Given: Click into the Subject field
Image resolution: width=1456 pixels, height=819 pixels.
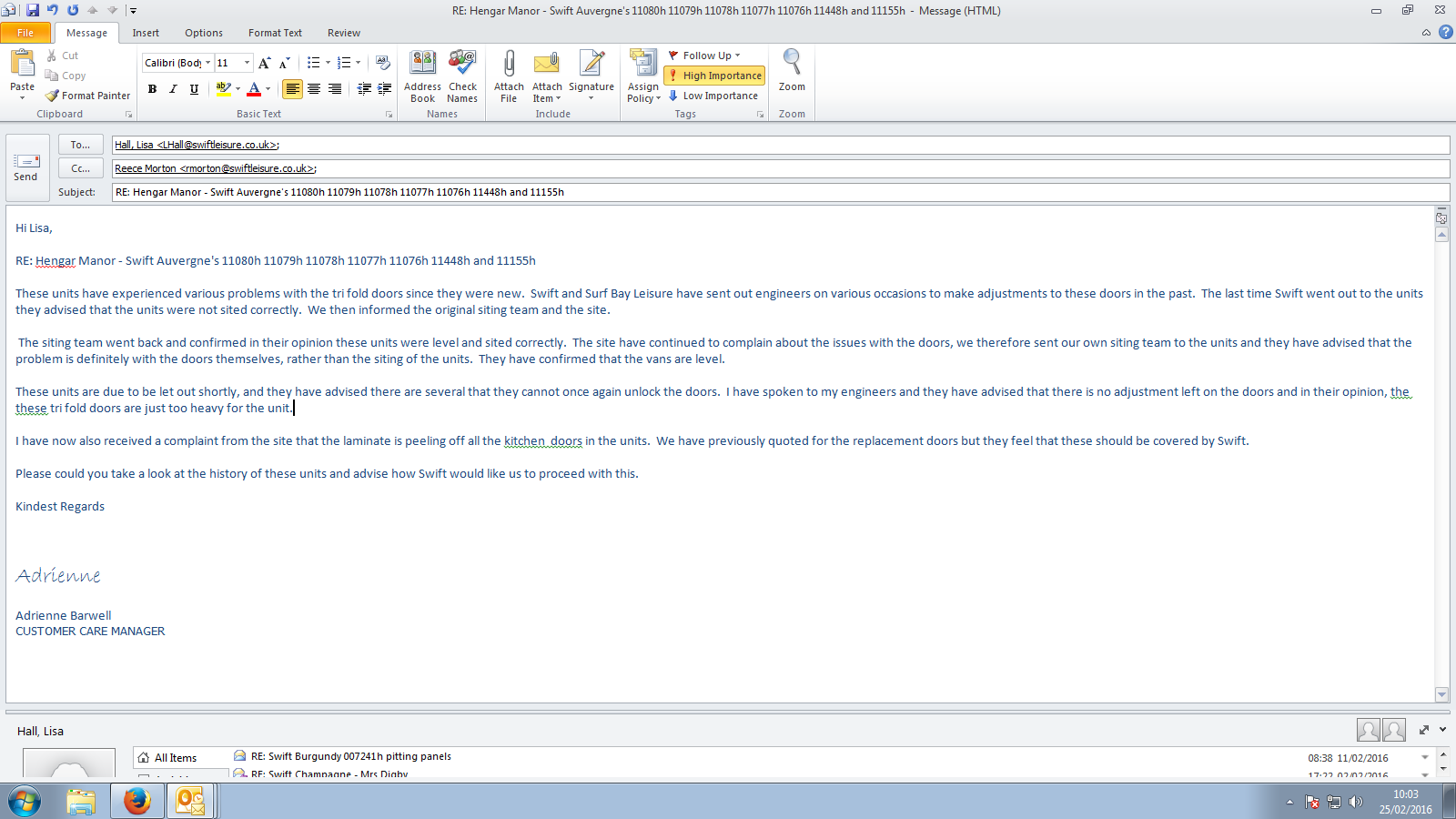Looking at the screenshot, I should pyautogui.click(x=780, y=192).
